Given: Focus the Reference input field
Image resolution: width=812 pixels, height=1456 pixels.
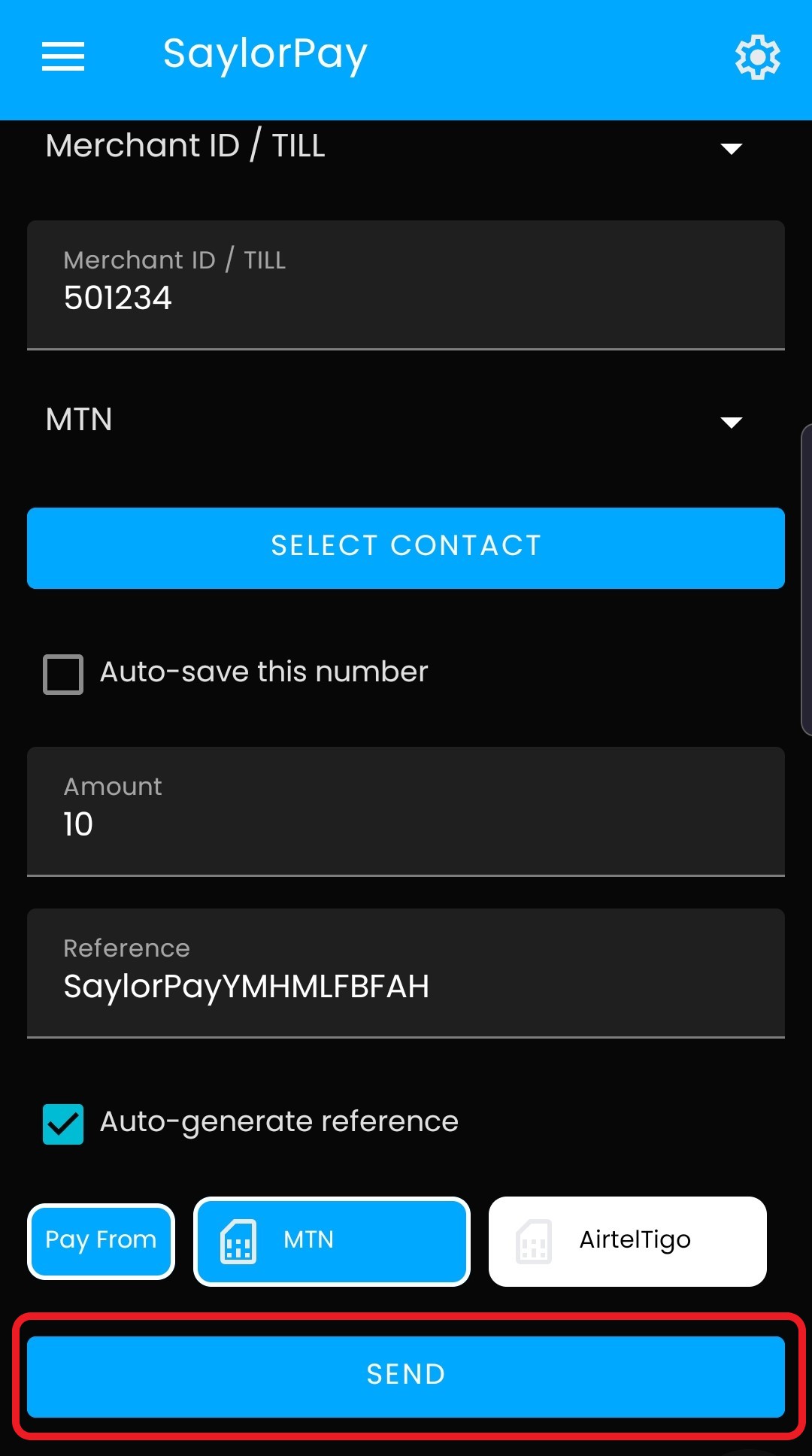Looking at the screenshot, I should click(x=406, y=973).
